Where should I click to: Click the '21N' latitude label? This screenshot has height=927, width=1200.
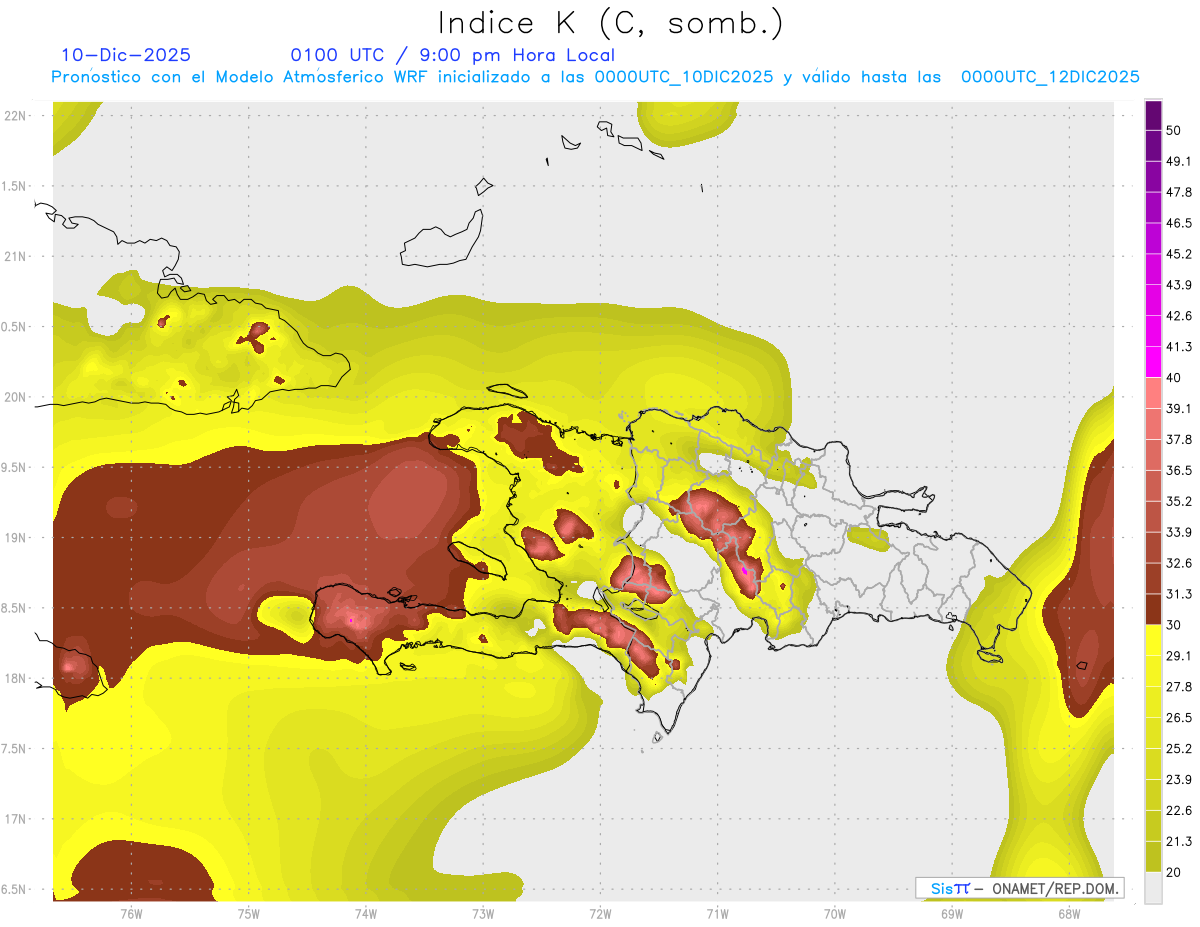(x=16, y=256)
